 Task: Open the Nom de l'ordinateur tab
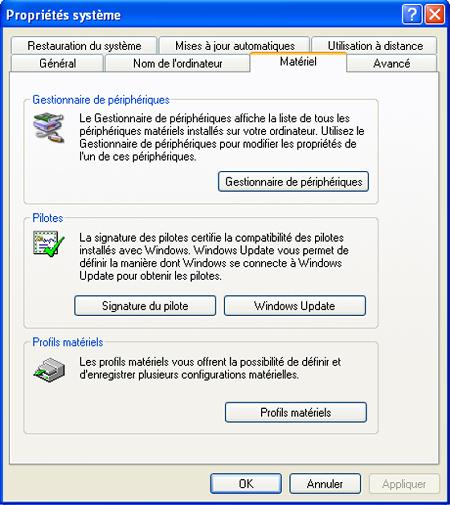coord(177,63)
